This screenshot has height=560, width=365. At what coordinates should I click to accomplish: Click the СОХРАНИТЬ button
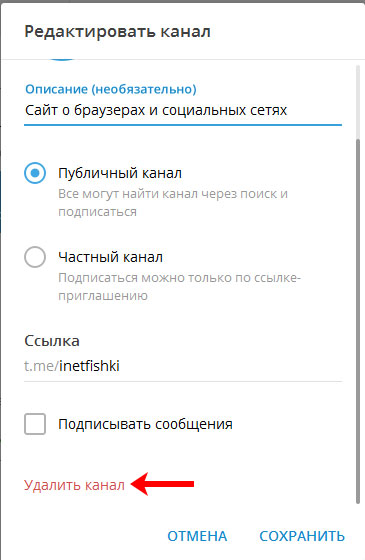[302, 536]
